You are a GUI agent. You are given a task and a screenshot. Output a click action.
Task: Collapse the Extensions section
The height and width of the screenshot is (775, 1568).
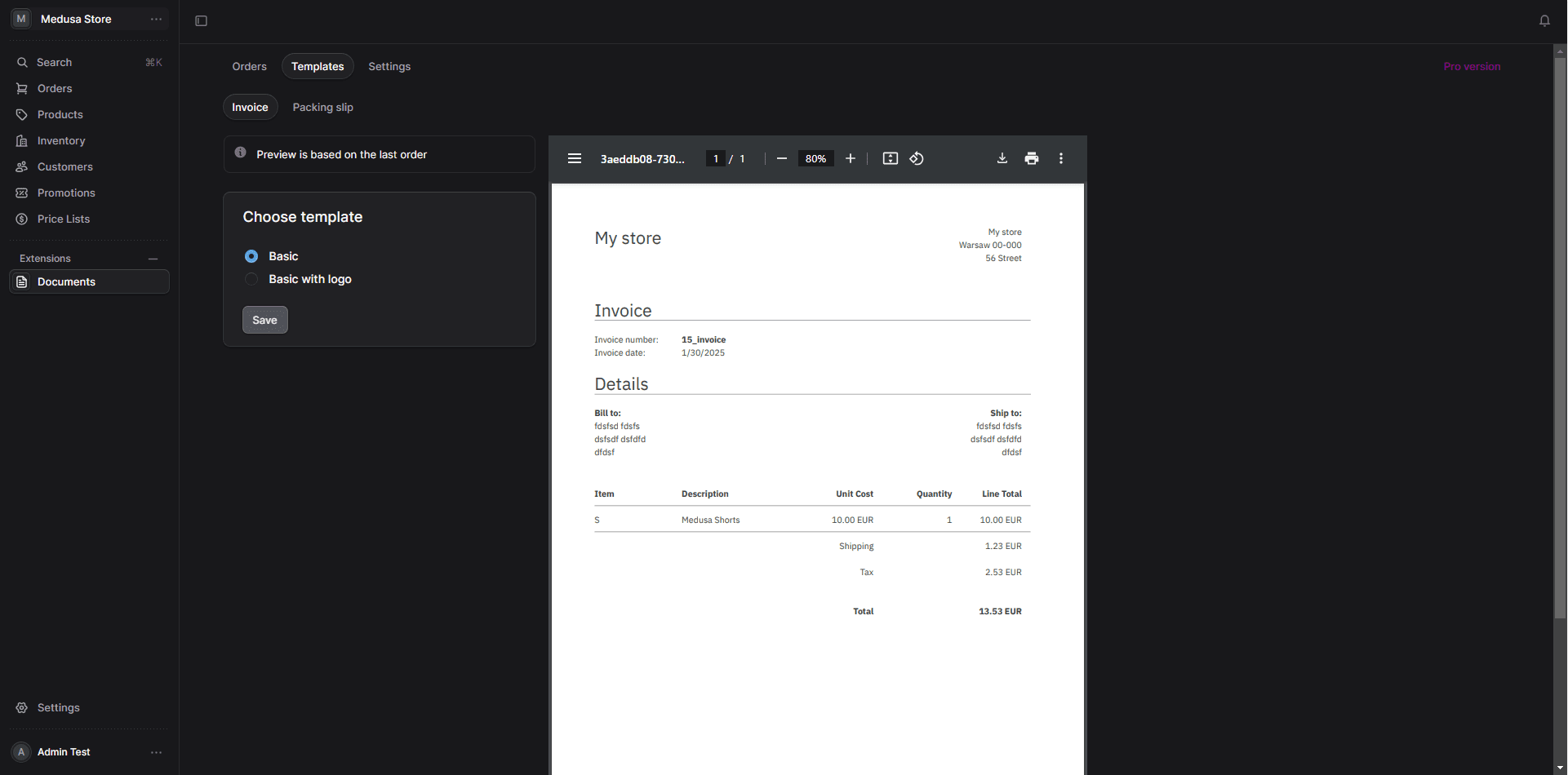(x=153, y=258)
